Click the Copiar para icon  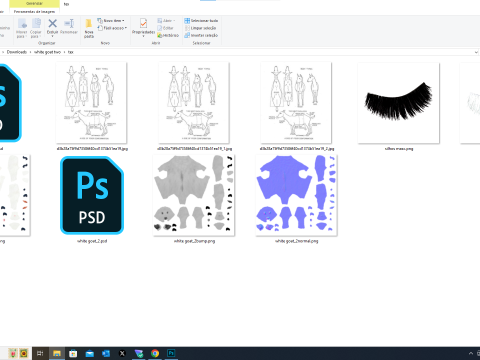click(x=36, y=23)
